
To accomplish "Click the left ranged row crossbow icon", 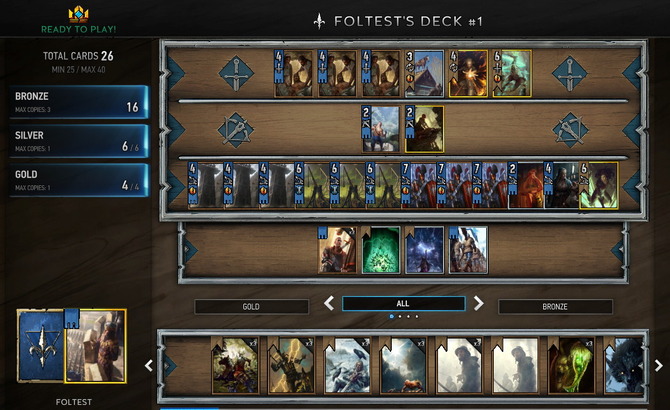I will pos(235,130).
